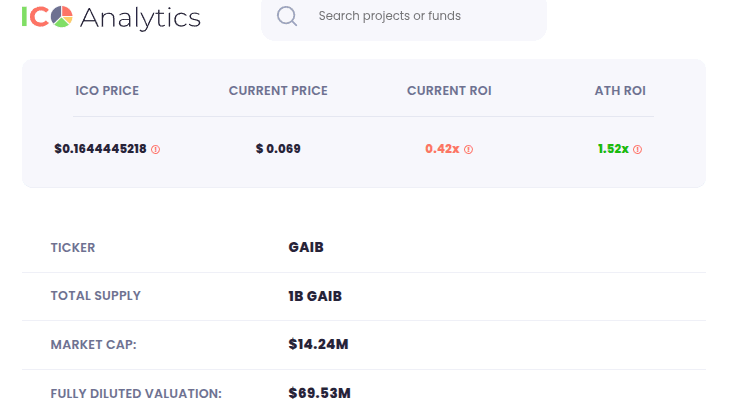
Task: Focus the Search projects or funds field
Action: pyautogui.click(x=420, y=16)
